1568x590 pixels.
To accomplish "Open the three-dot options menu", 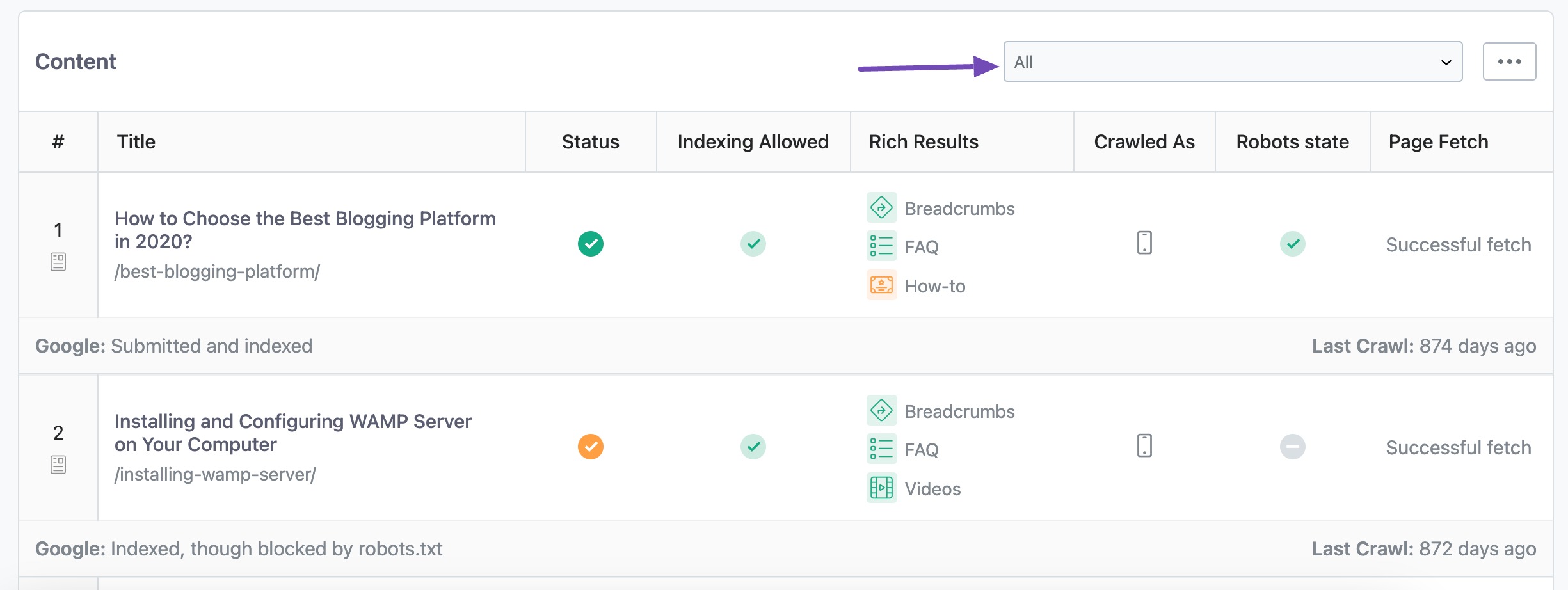I will (1509, 62).
